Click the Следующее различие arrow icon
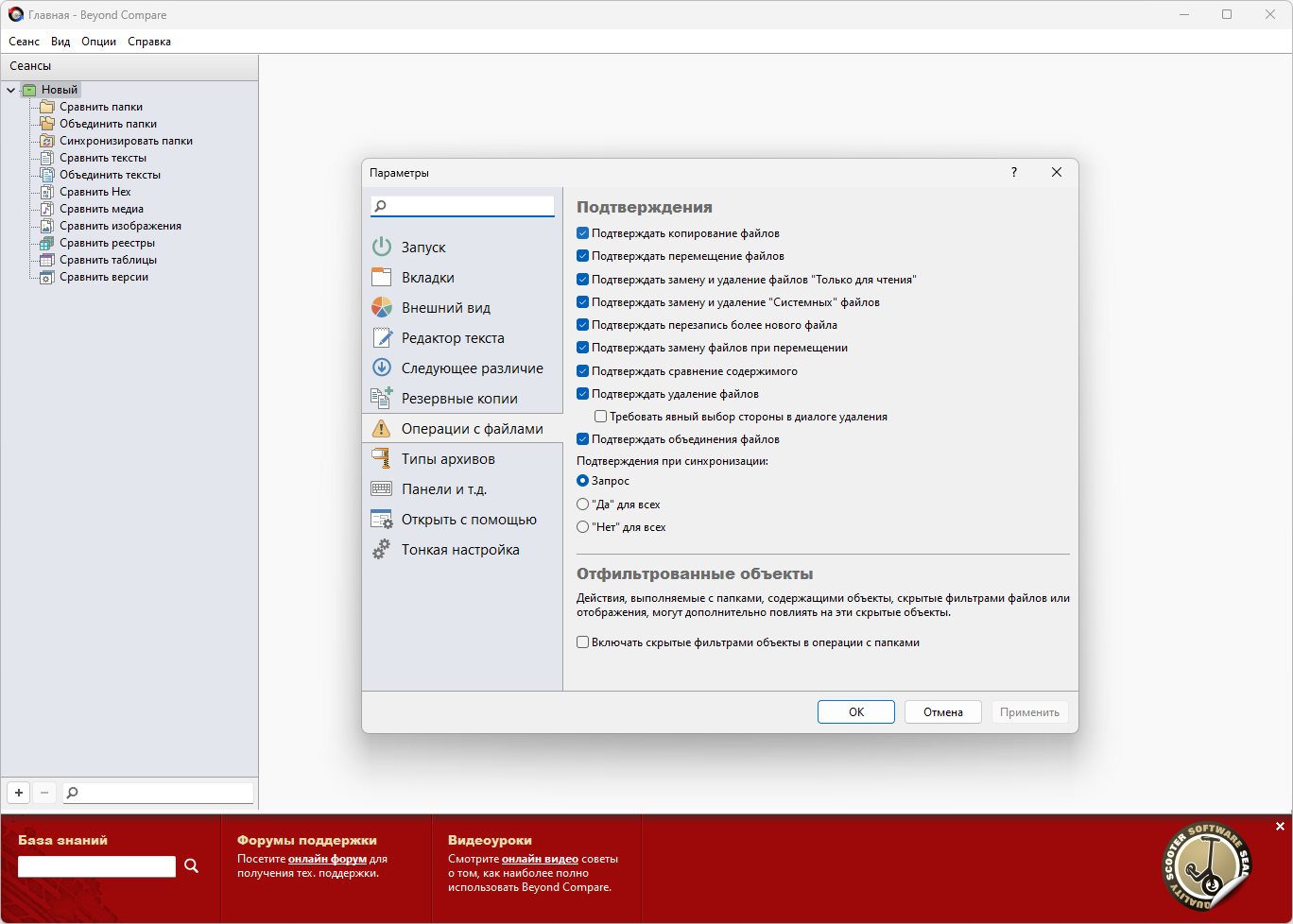 point(382,368)
